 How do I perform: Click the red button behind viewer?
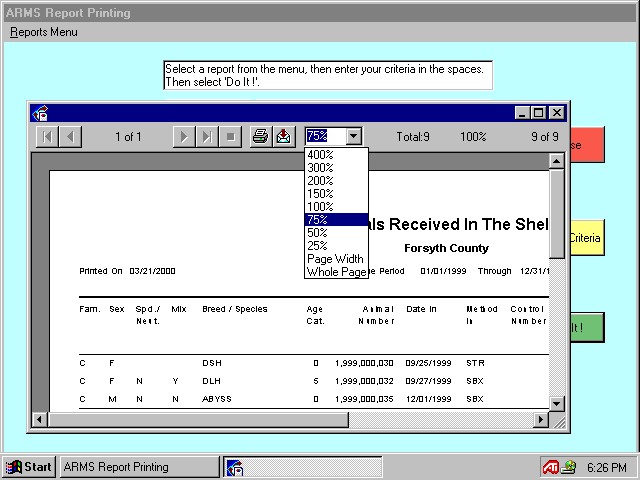click(x=587, y=145)
